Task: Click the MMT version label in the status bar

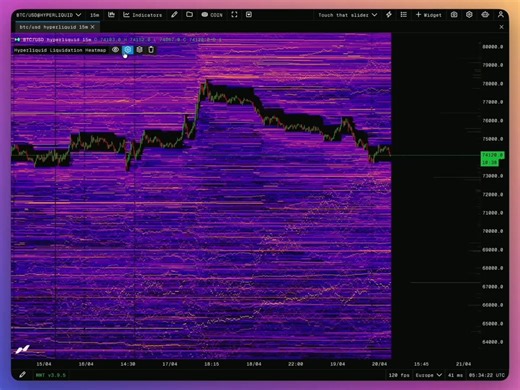Action: (x=51, y=375)
